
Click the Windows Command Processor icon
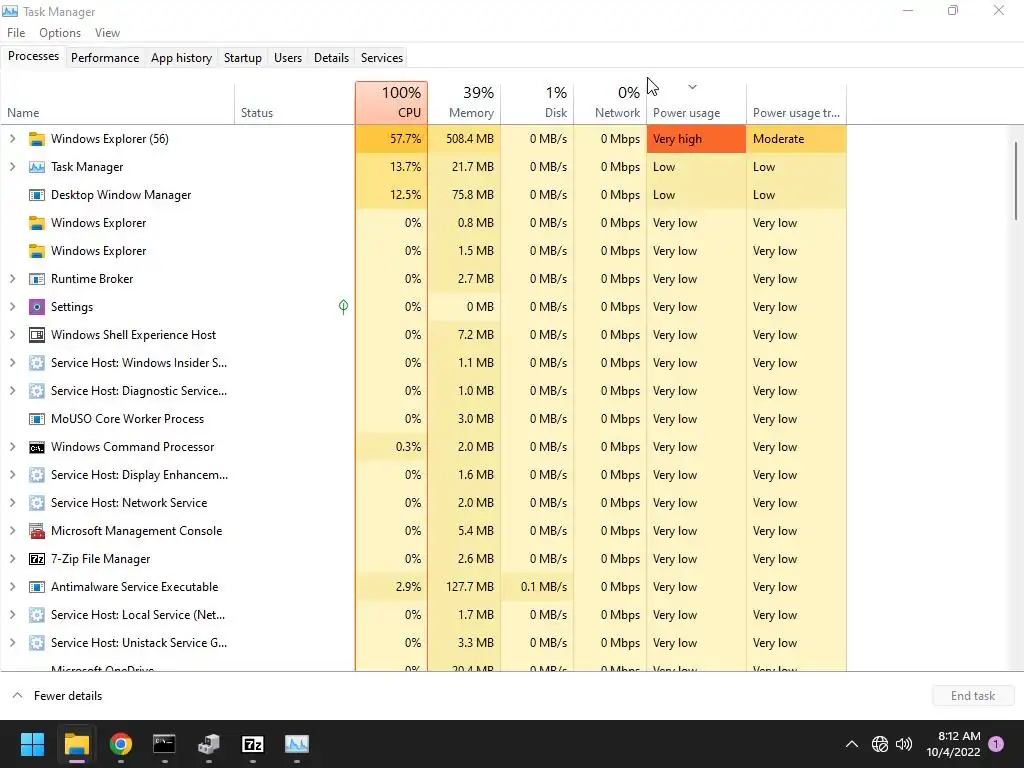(37, 447)
